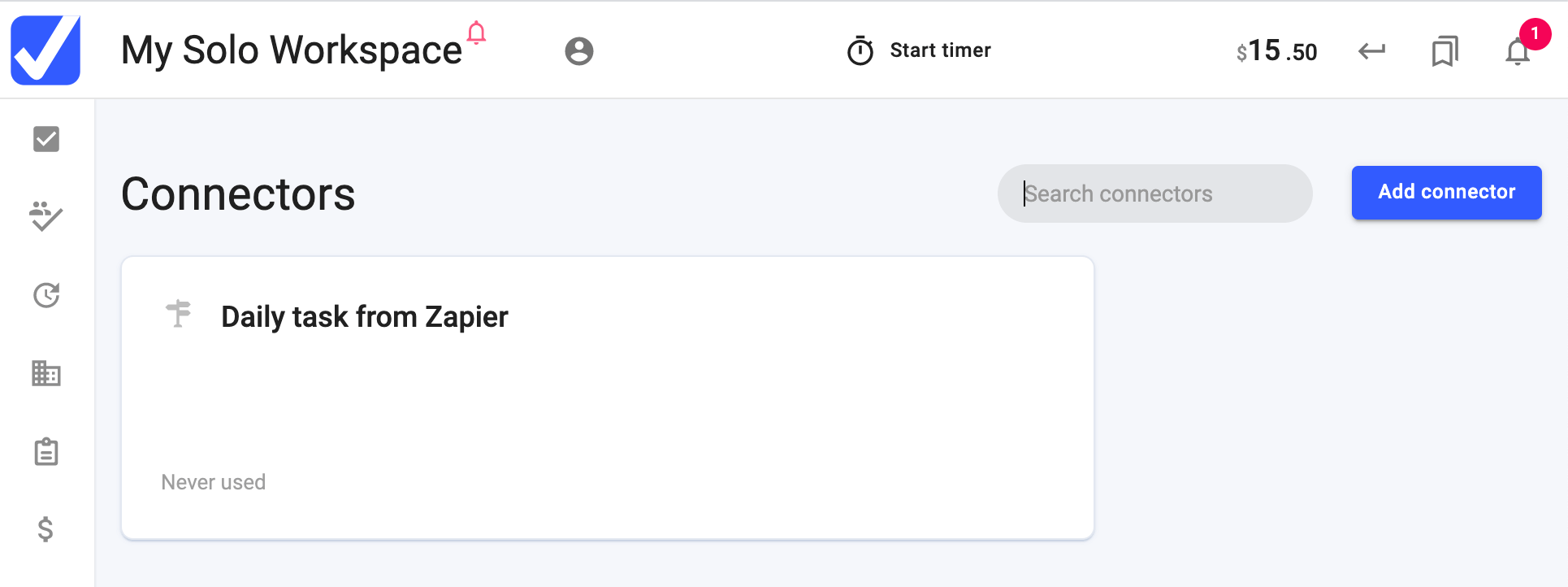Image resolution: width=1568 pixels, height=587 pixels.
Task: Click the My Solo Workspace title
Action: tap(292, 50)
